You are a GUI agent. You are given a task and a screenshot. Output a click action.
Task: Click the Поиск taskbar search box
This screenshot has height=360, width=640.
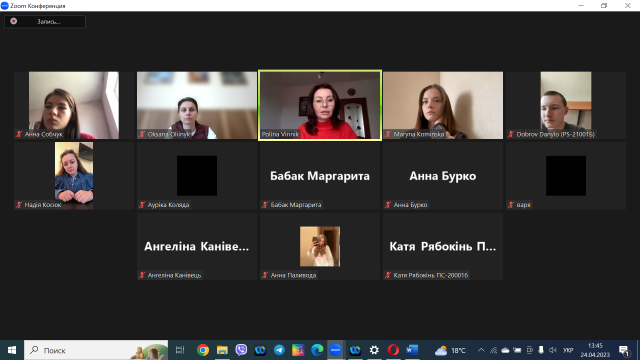coord(96,350)
